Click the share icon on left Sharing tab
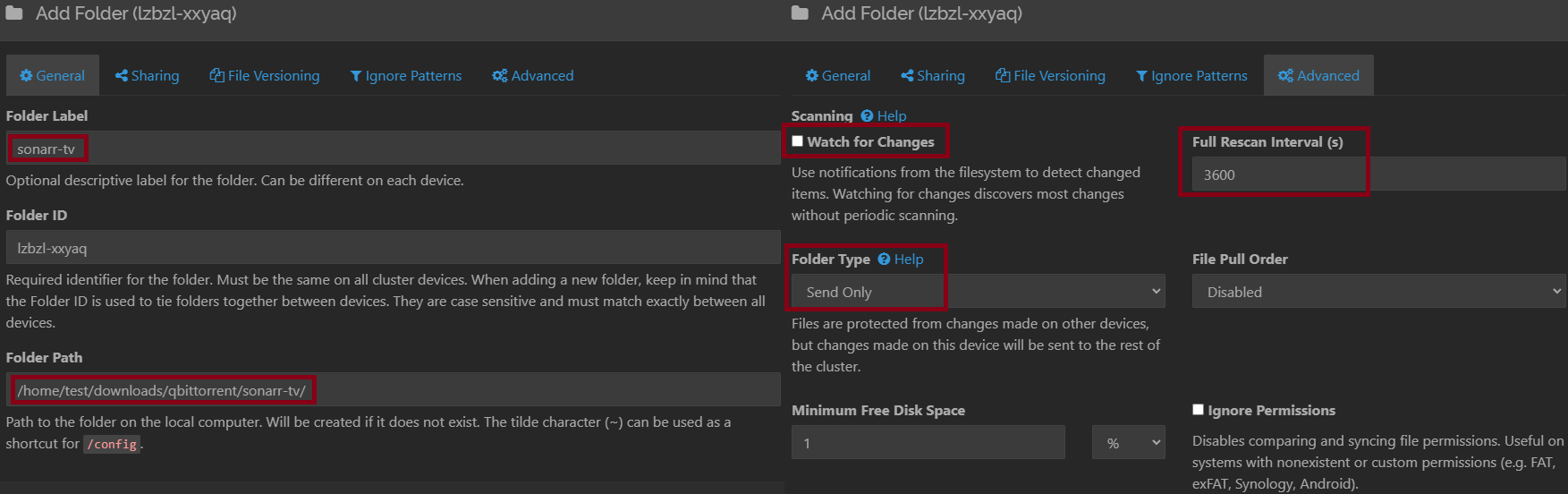Viewport: 1568px width, 494px height. 121,76
